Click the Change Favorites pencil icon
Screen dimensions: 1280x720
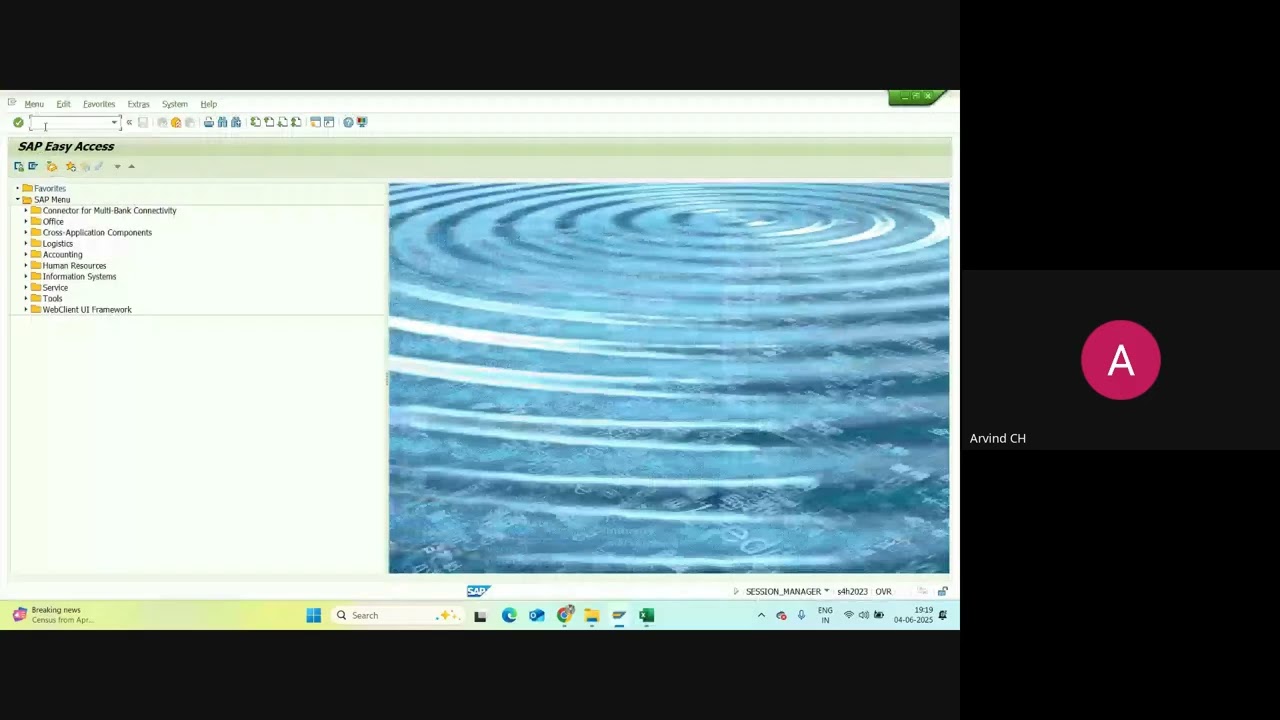point(98,166)
